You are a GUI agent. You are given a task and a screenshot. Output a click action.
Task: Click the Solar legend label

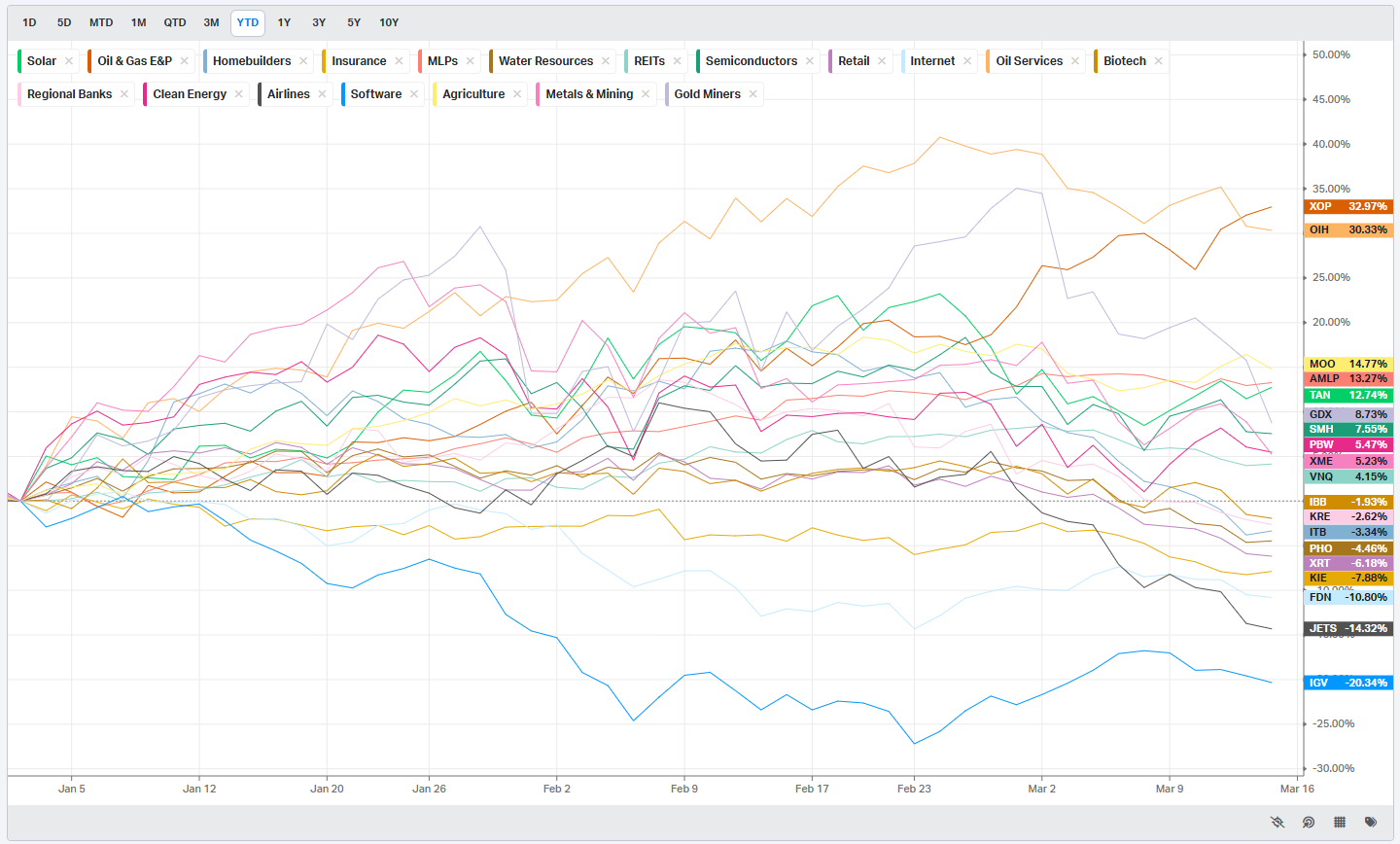coord(42,60)
